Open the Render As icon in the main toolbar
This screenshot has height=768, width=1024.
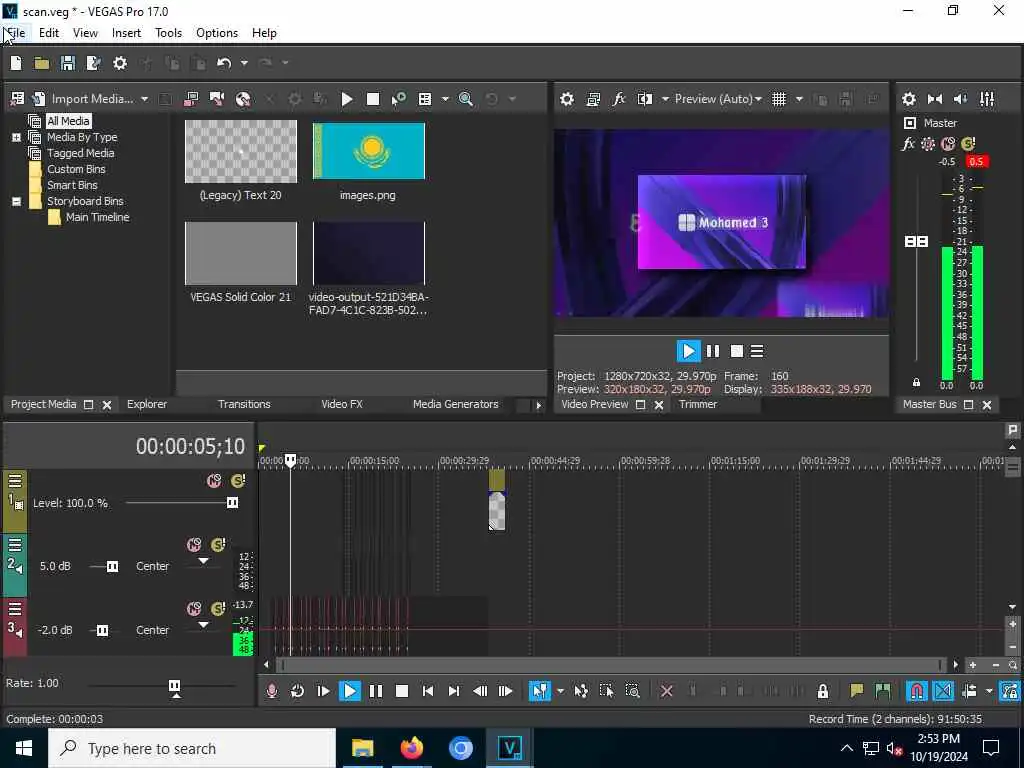point(93,63)
